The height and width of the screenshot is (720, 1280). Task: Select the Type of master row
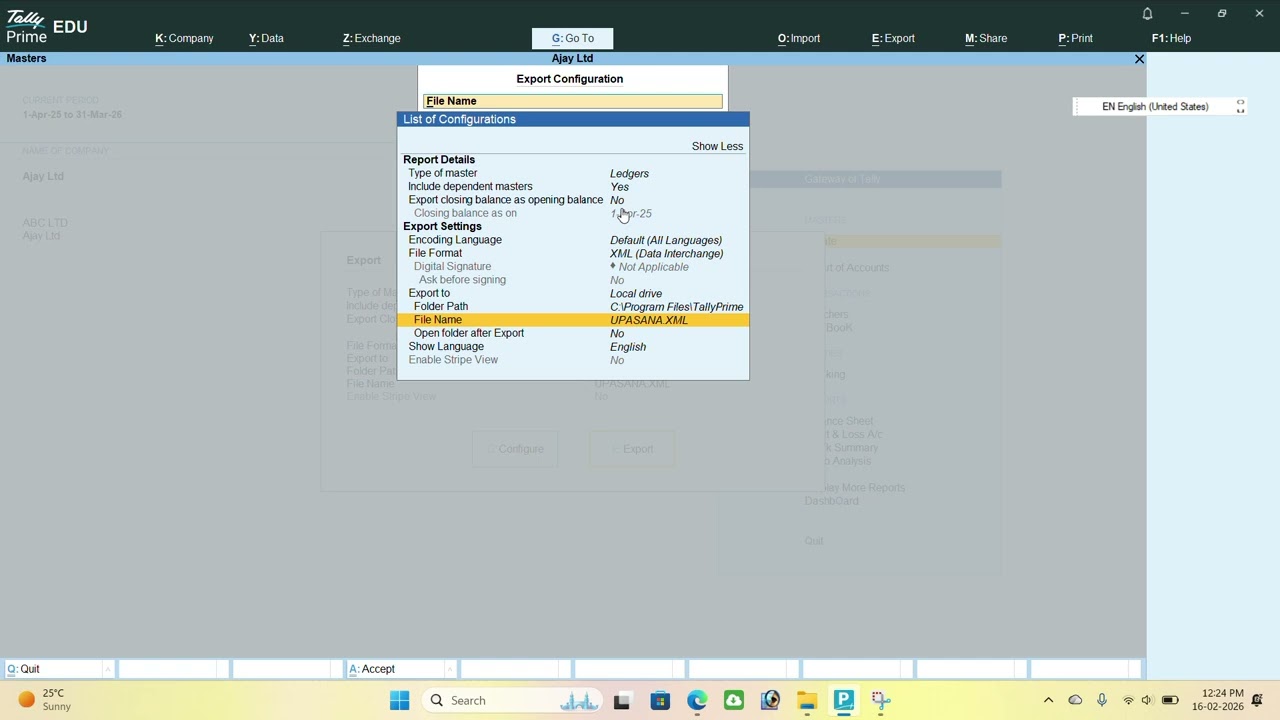point(573,173)
